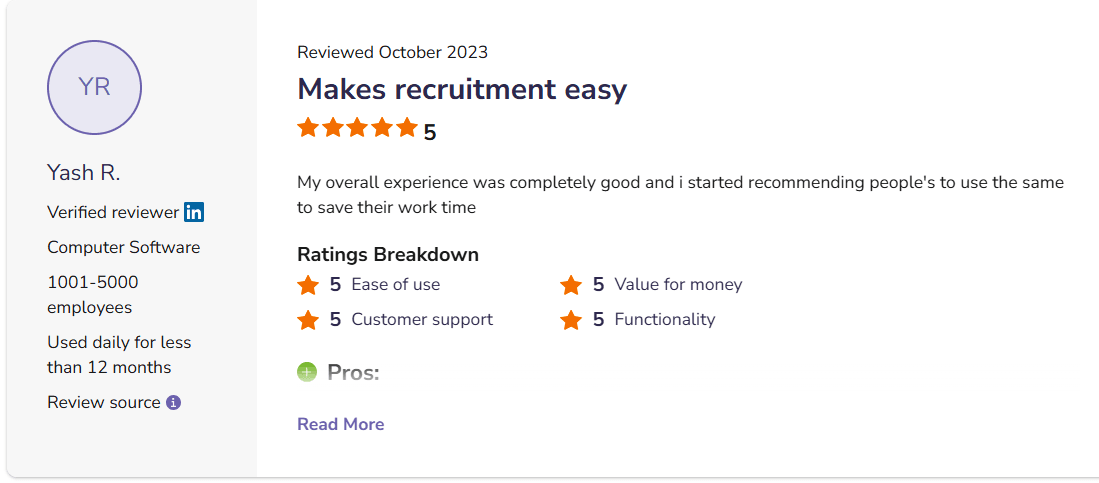Click the green Pros plus icon
Viewport: 1099px width, 483px height.
[x=307, y=373]
